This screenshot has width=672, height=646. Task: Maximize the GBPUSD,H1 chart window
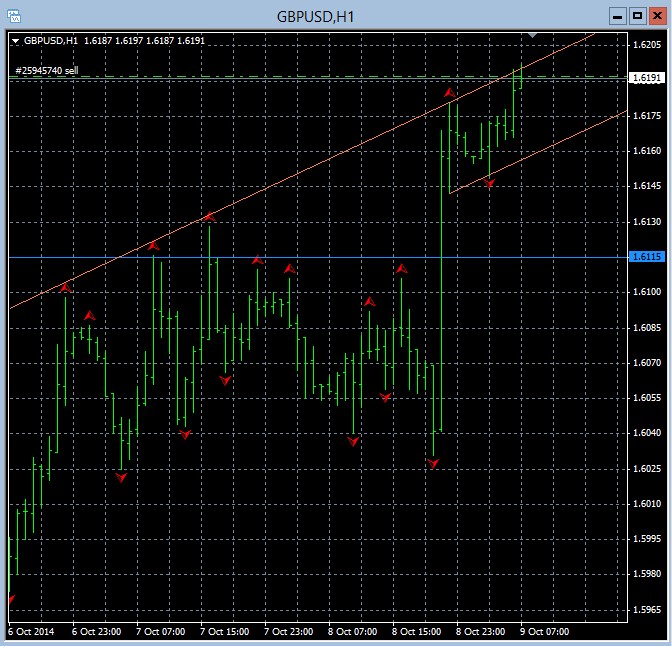[637, 16]
